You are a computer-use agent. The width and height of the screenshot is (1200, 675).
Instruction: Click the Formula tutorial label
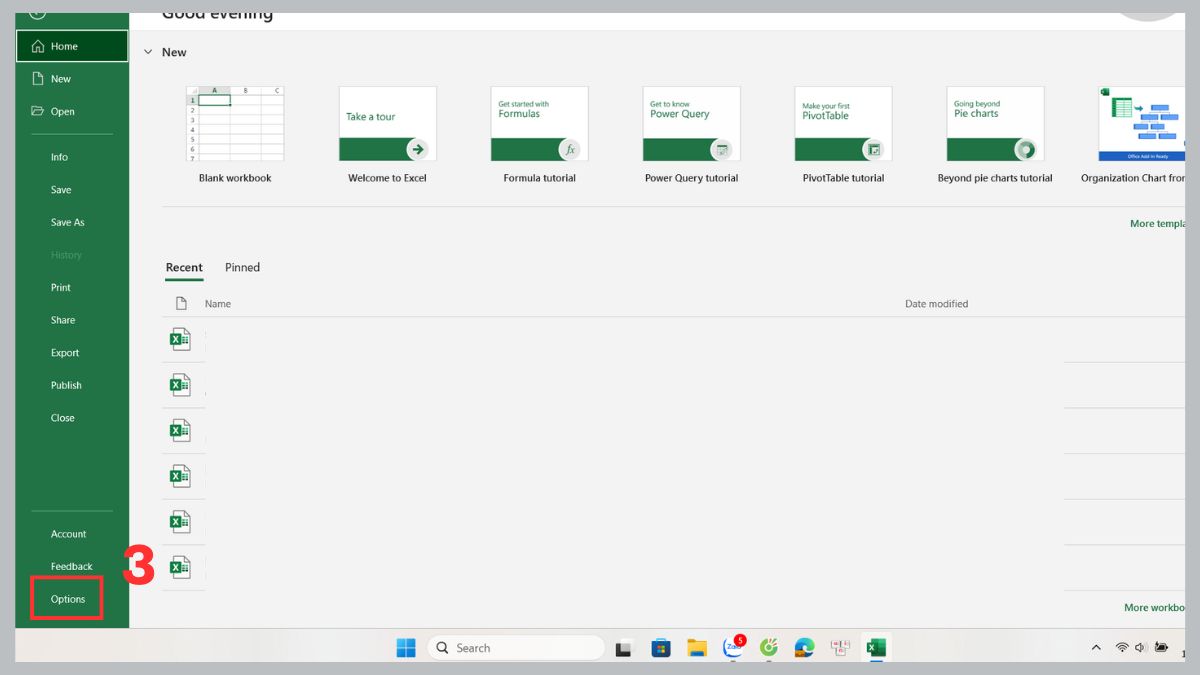[x=540, y=178]
